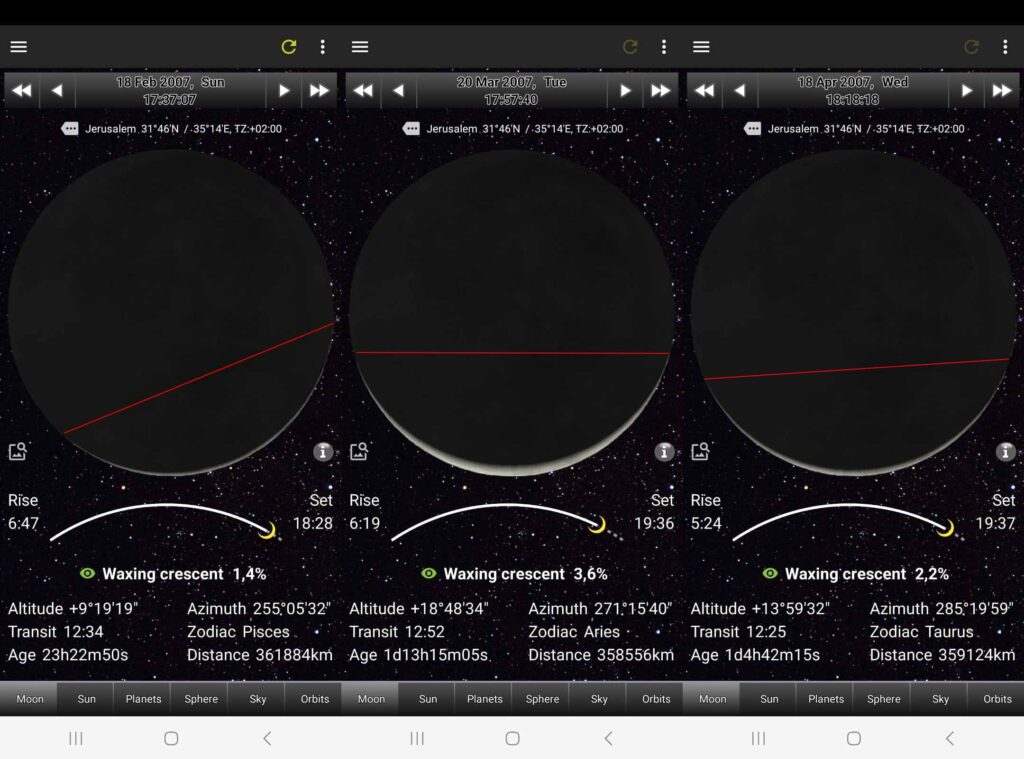Open hamburger menu in the 18 Feb 2007 panel
Image resolution: width=1024 pixels, height=759 pixels.
point(18,47)
